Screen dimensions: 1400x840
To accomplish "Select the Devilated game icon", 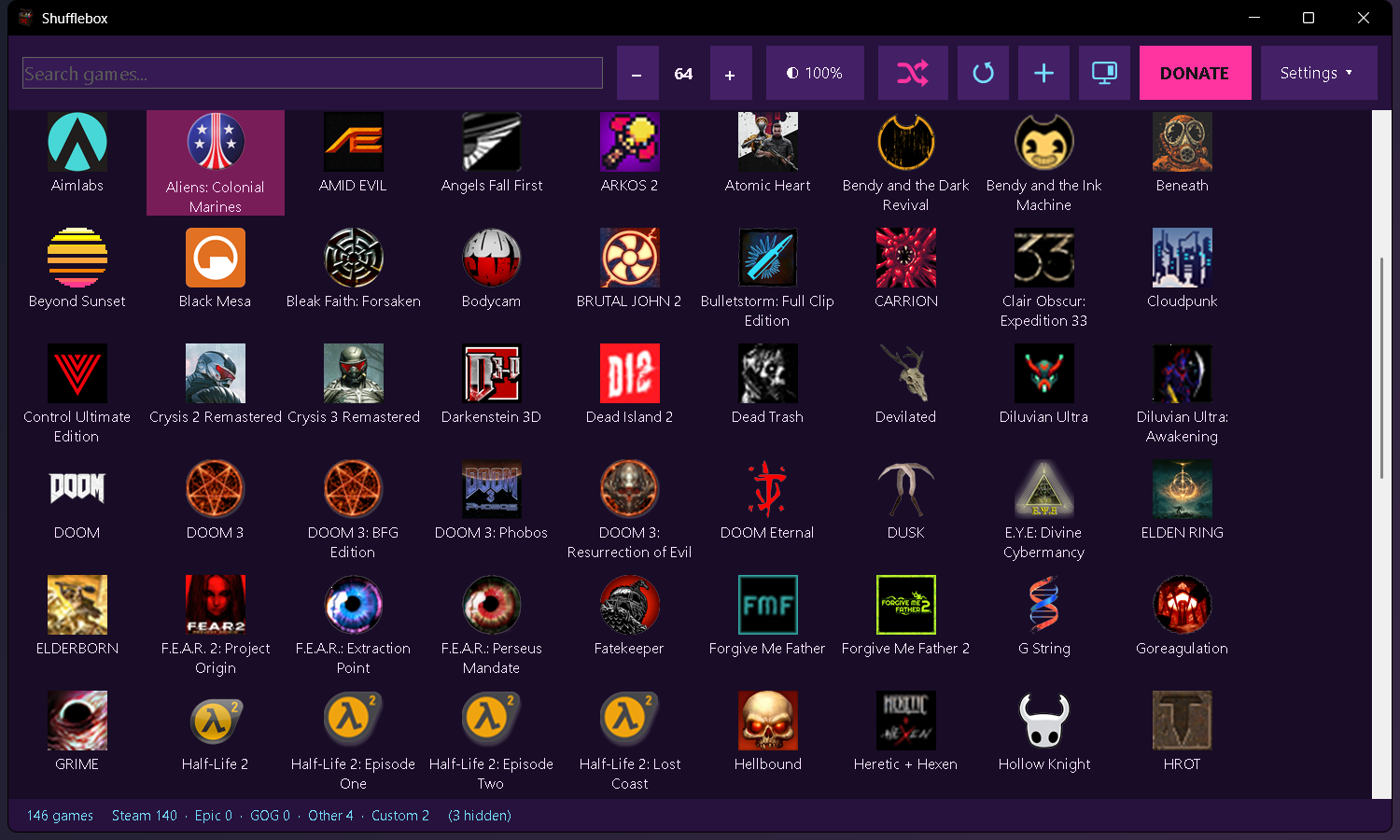I will 906,373.
